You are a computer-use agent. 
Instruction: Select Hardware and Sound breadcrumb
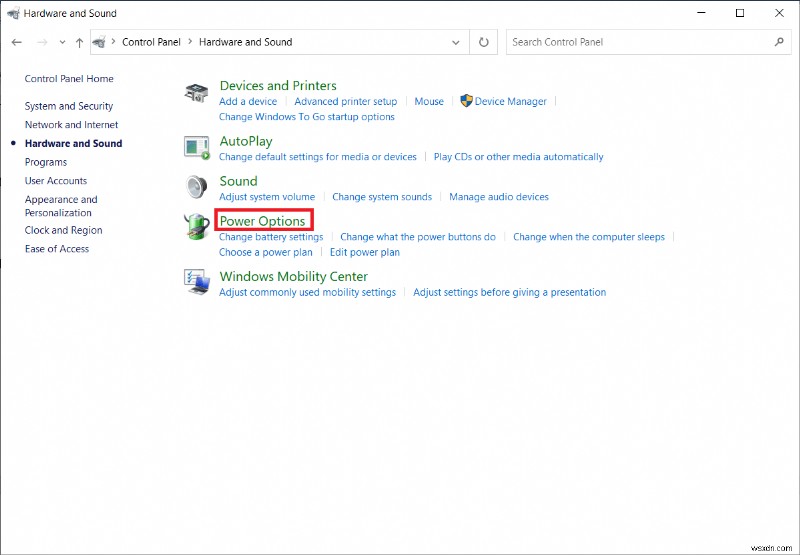pyautogui.click(x=245, y=42)
